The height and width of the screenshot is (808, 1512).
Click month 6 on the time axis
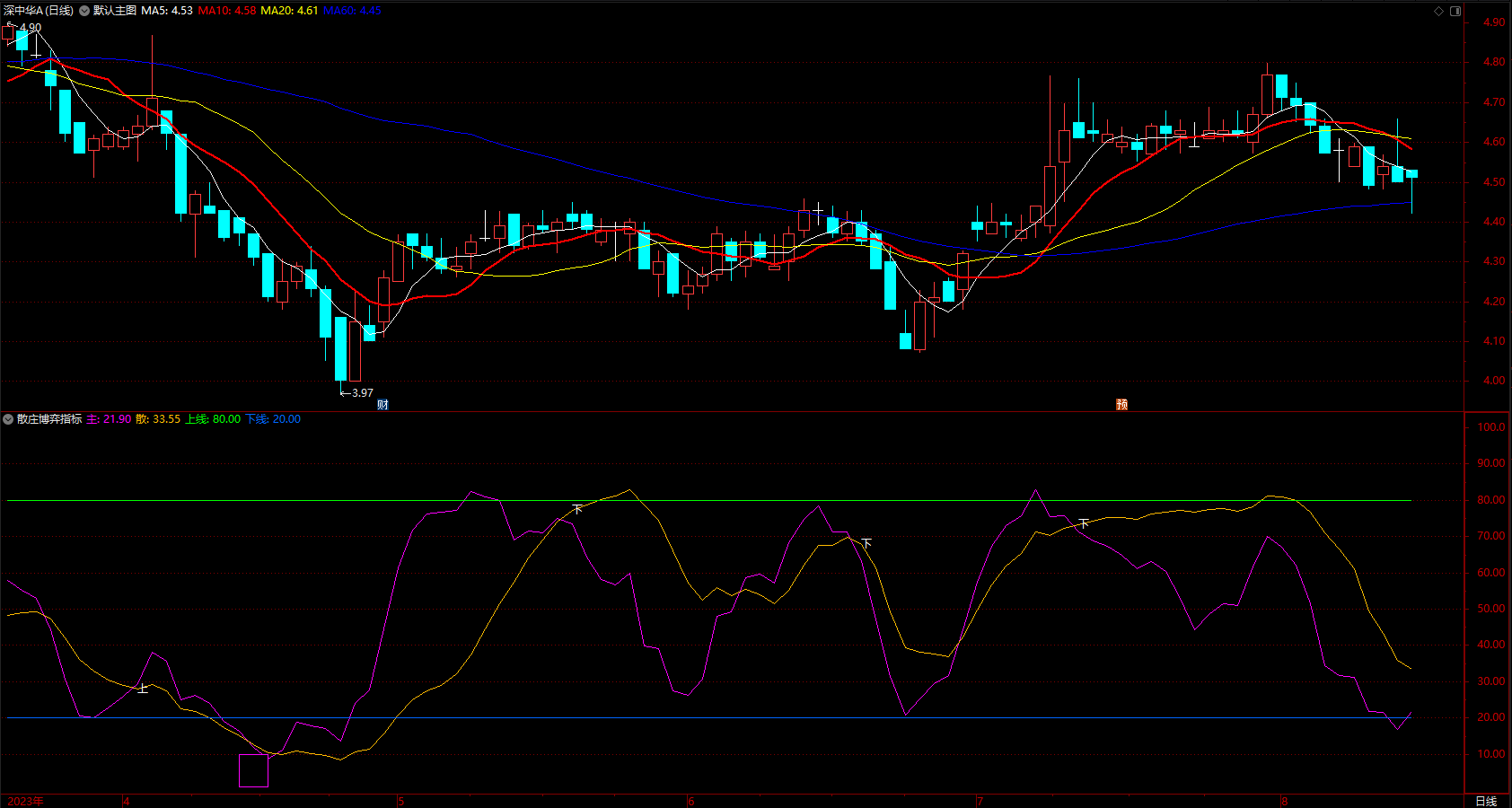coord(690,801)
